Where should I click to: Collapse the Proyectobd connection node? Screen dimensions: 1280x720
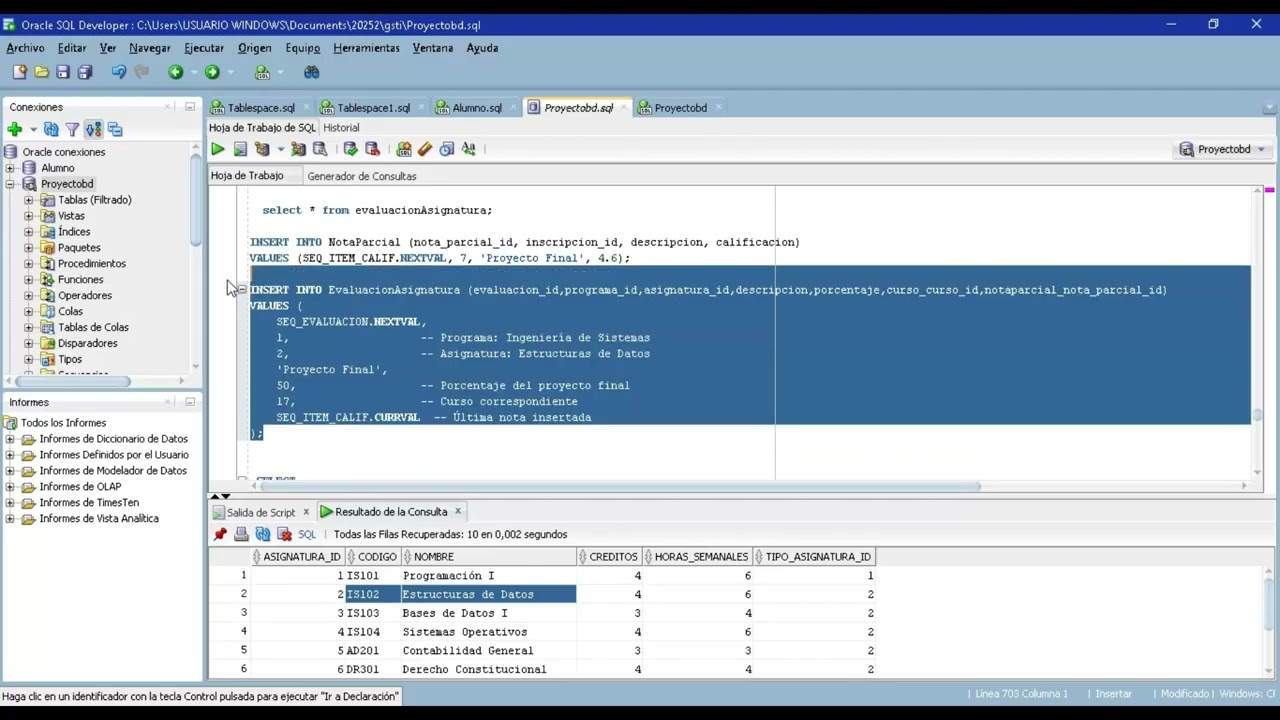click(x=10, y=184)
